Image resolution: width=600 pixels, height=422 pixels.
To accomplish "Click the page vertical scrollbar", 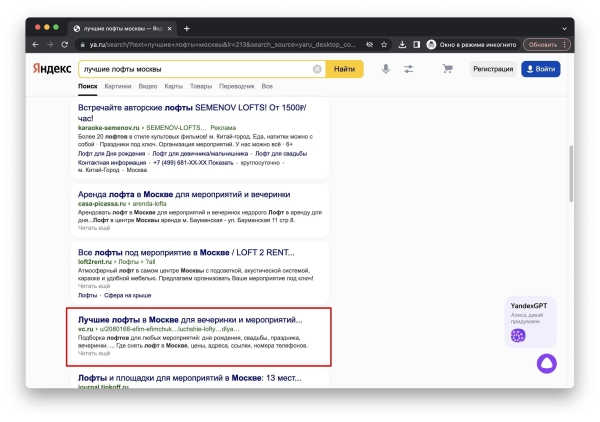I will click(x=571, y=174).
